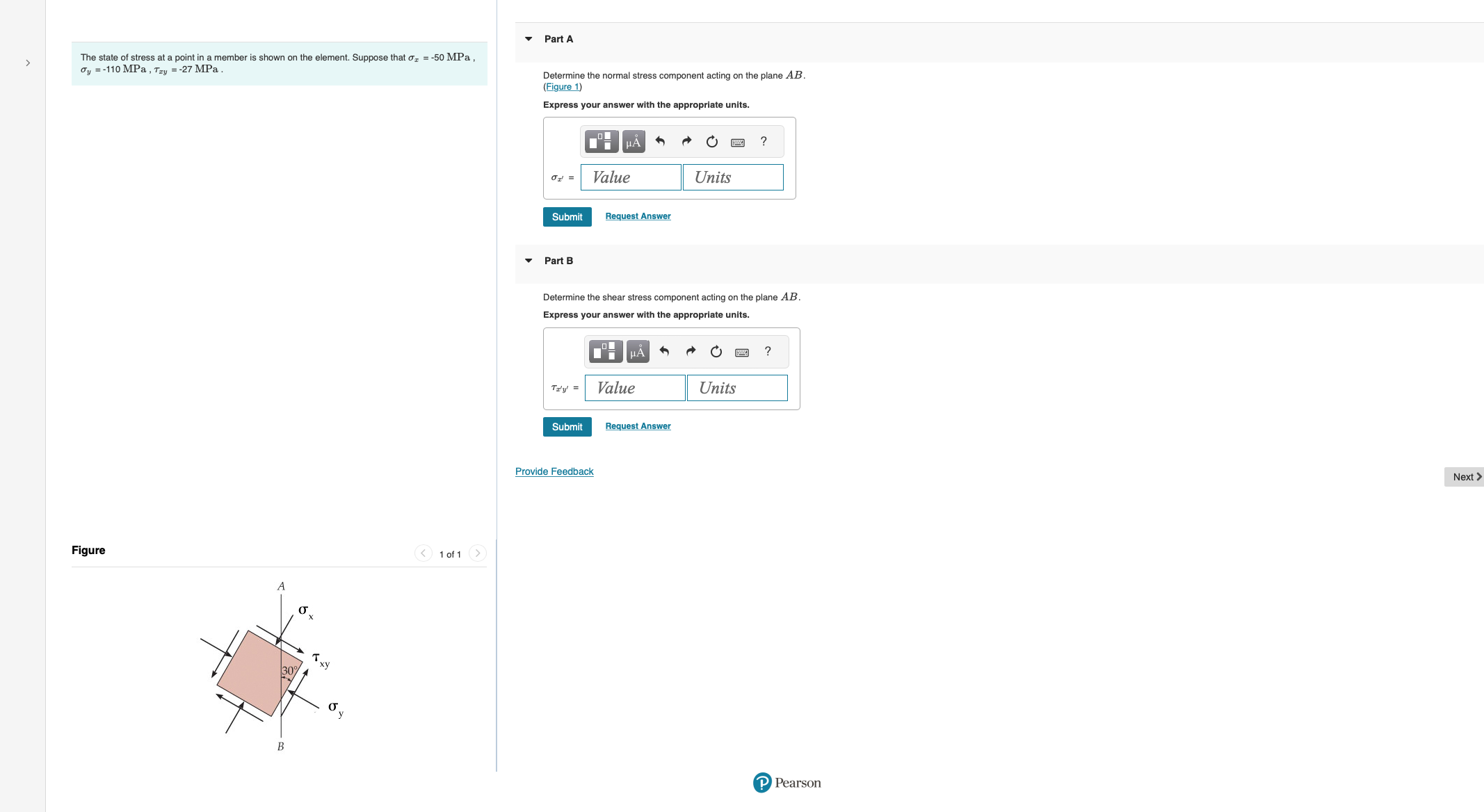Open Request Answer for Part A
The width and height of the screenshot is (1484, 812).
[x=637, y=216]
